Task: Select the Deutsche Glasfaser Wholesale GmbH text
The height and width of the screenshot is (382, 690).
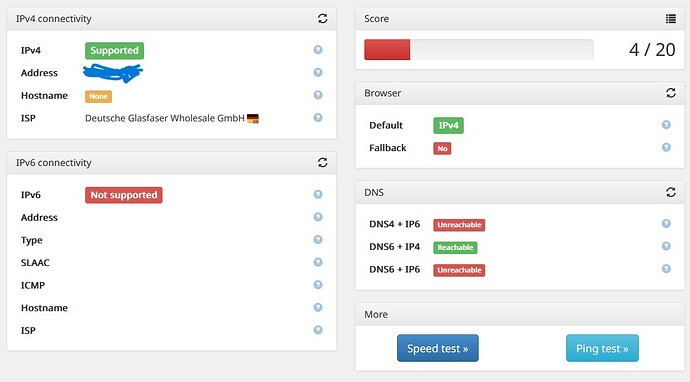Action: [x=165, y=118]
